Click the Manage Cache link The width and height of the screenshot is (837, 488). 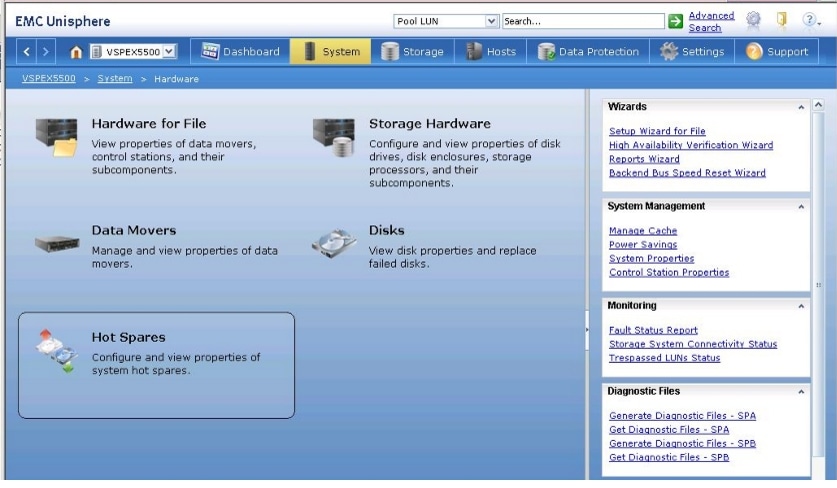pyautogui.click(x=643, y=230)
